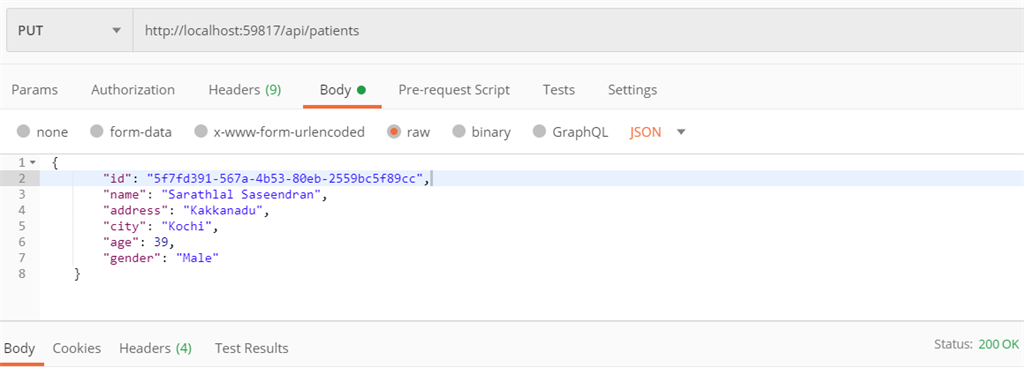Open the response Body tab

coord(20,348)
